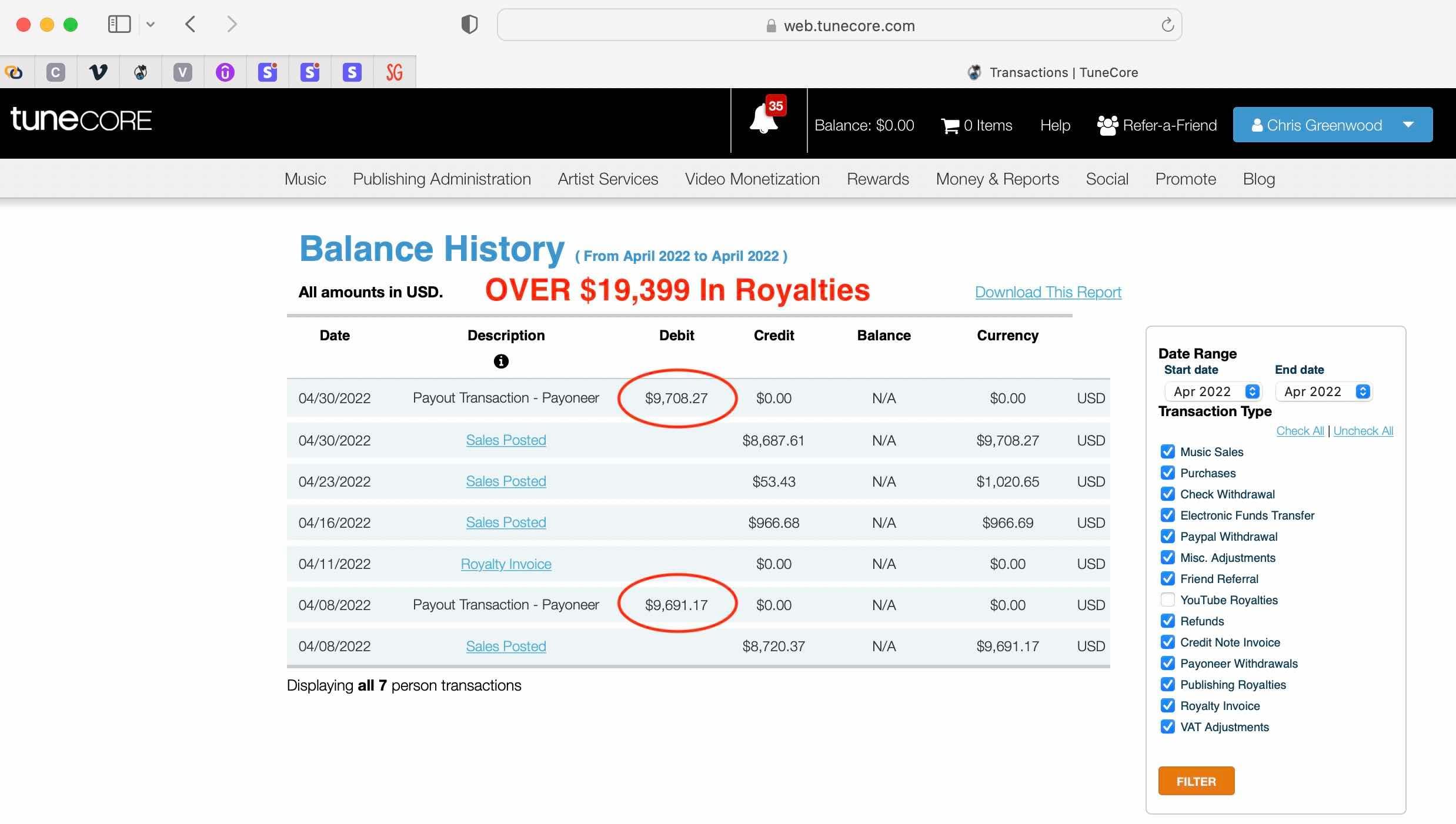Open the plain purple S pinned tab

point(352,72)
